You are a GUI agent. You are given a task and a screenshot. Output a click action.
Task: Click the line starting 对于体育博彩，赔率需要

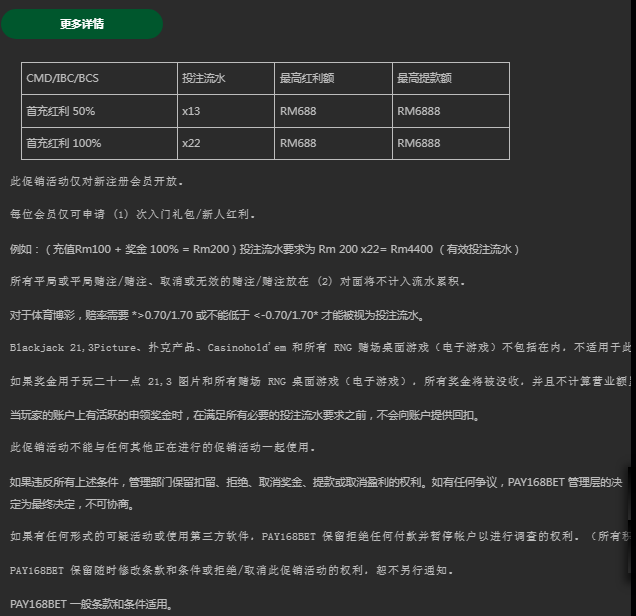point(217,315)
